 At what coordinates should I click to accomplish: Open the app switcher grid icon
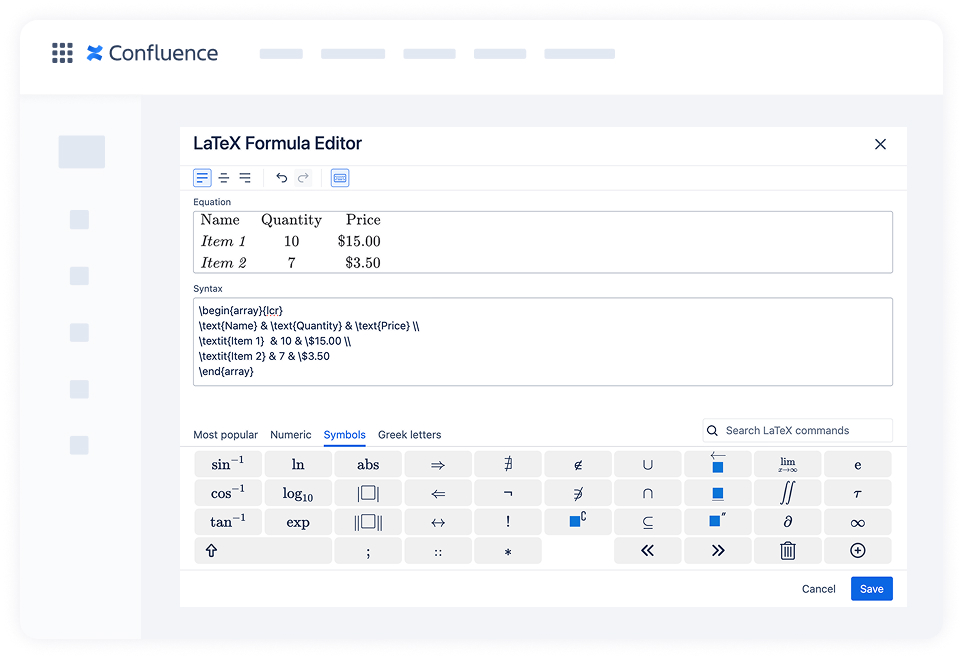62,53
